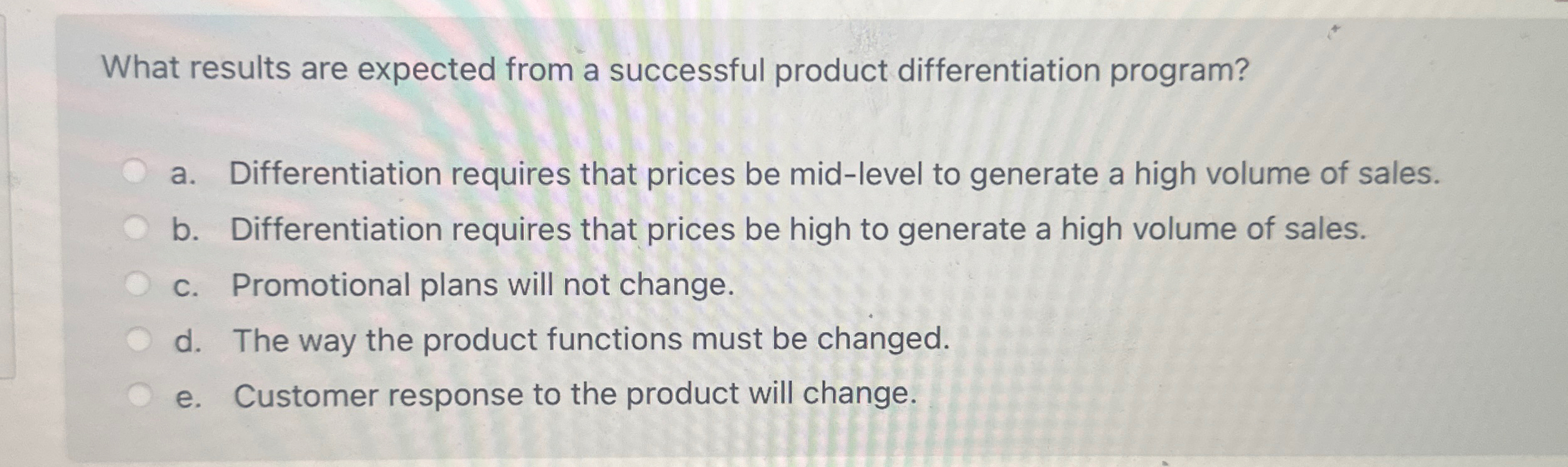Click the 'c.' label next to third answer
1568x467 pixels.
(x=186, y=284)
